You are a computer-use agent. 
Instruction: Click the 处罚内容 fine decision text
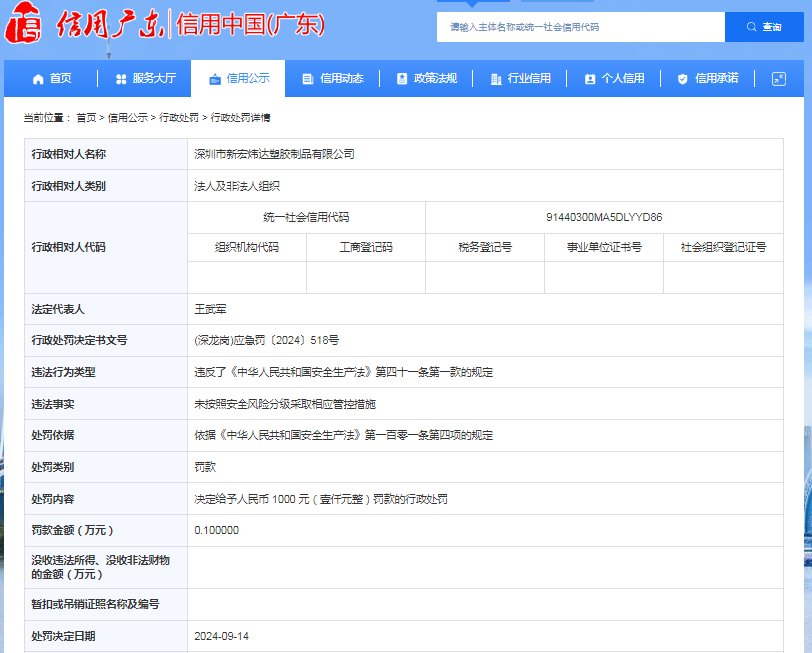point(321,499)
